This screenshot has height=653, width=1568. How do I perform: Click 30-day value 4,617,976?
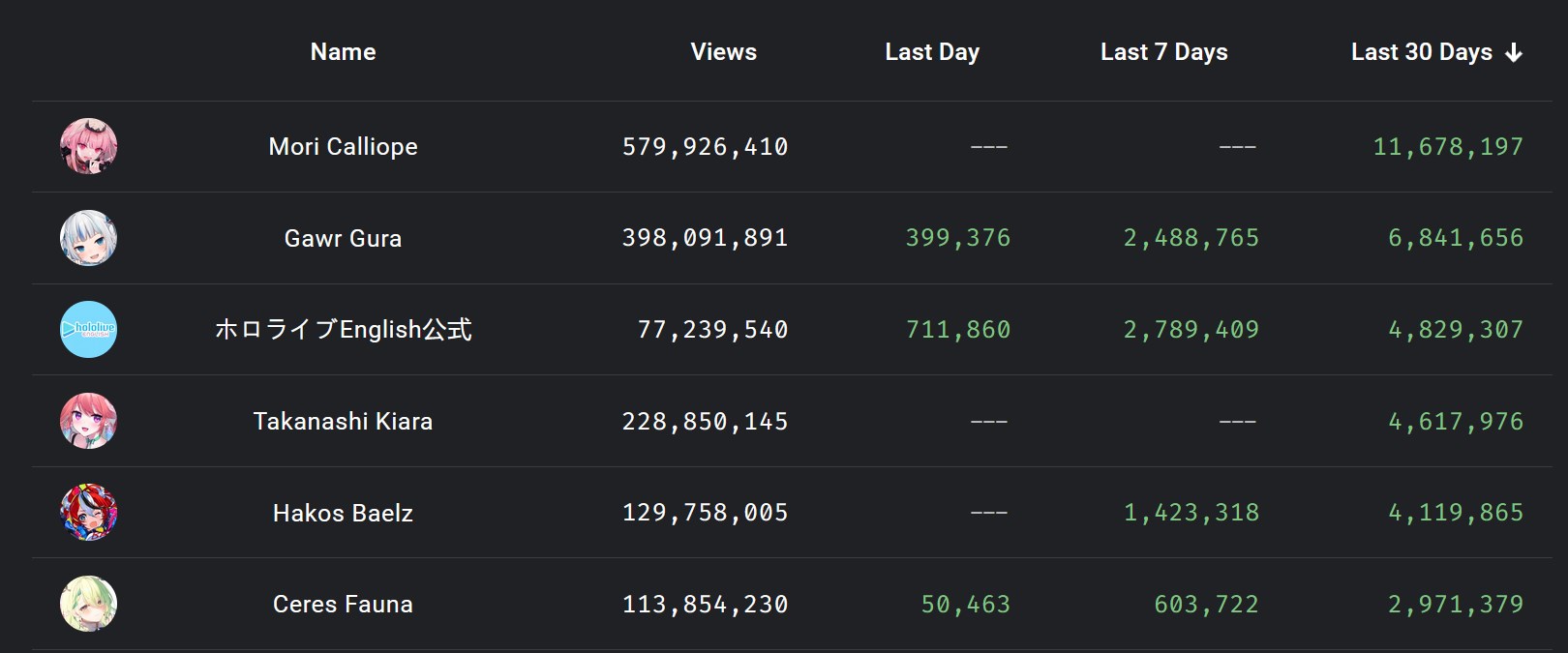pos(1456,421)
